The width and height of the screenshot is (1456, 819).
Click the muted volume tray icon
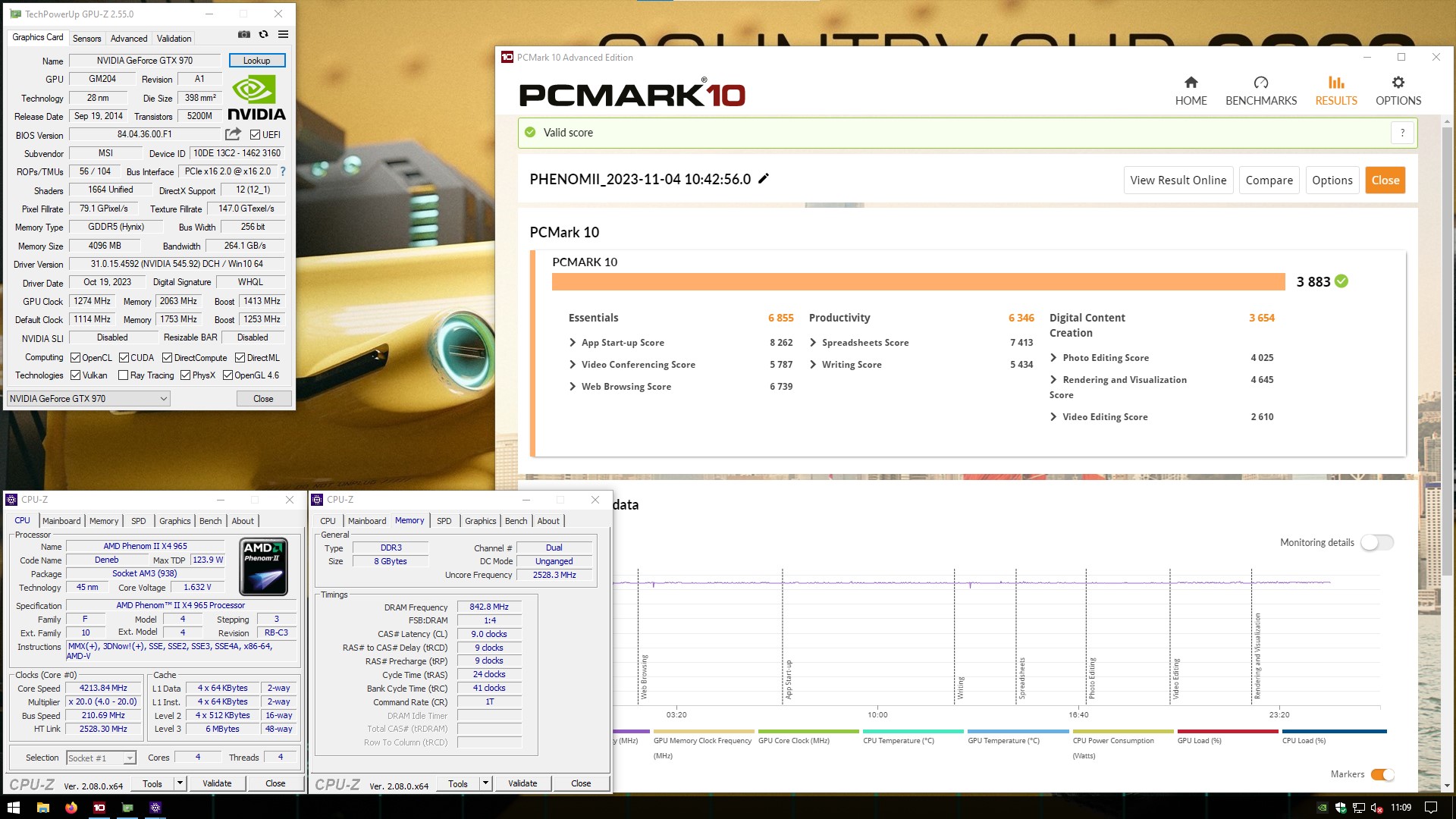pos(1376,808)
